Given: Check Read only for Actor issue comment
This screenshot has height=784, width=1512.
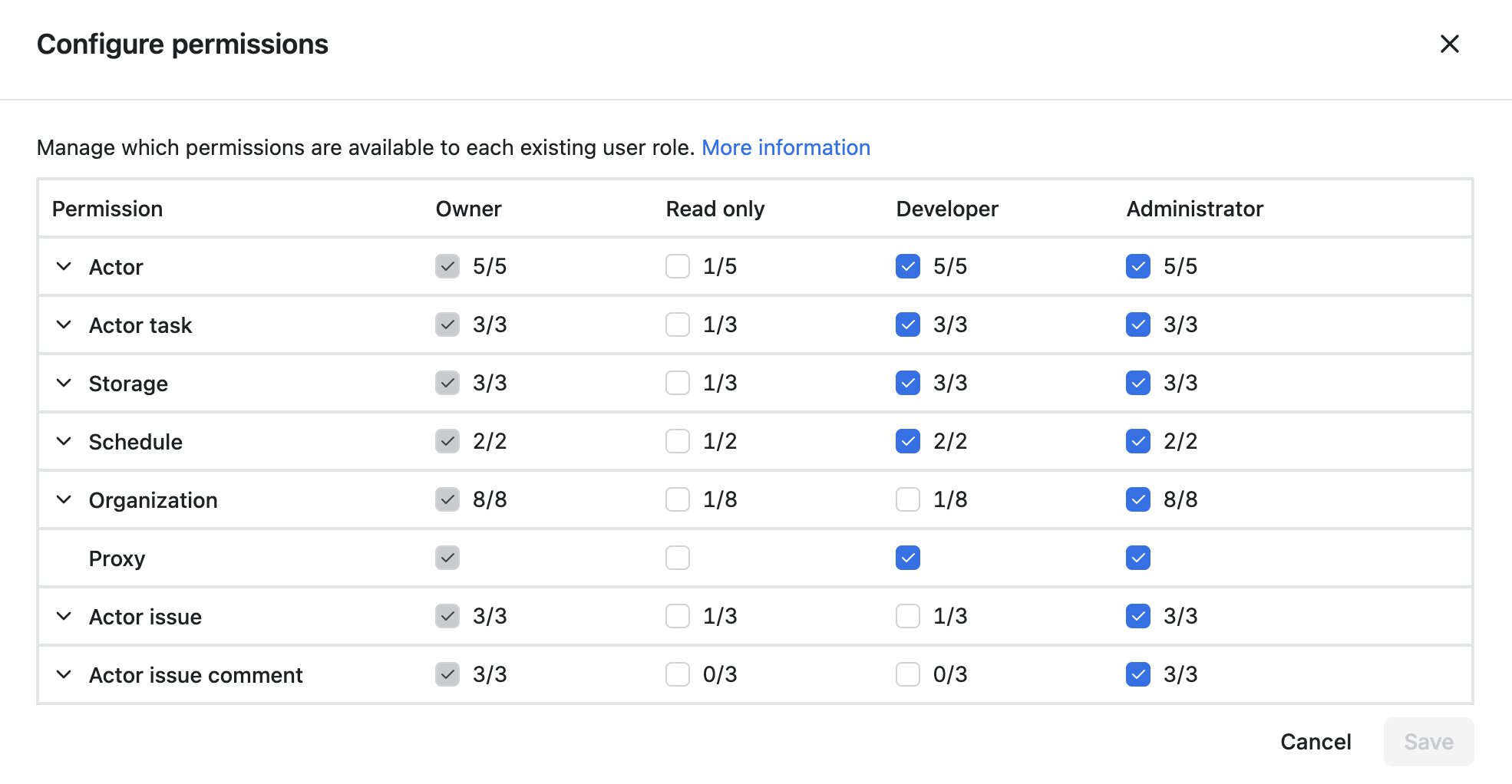Looking at the screenshot, I should point(677,674).
